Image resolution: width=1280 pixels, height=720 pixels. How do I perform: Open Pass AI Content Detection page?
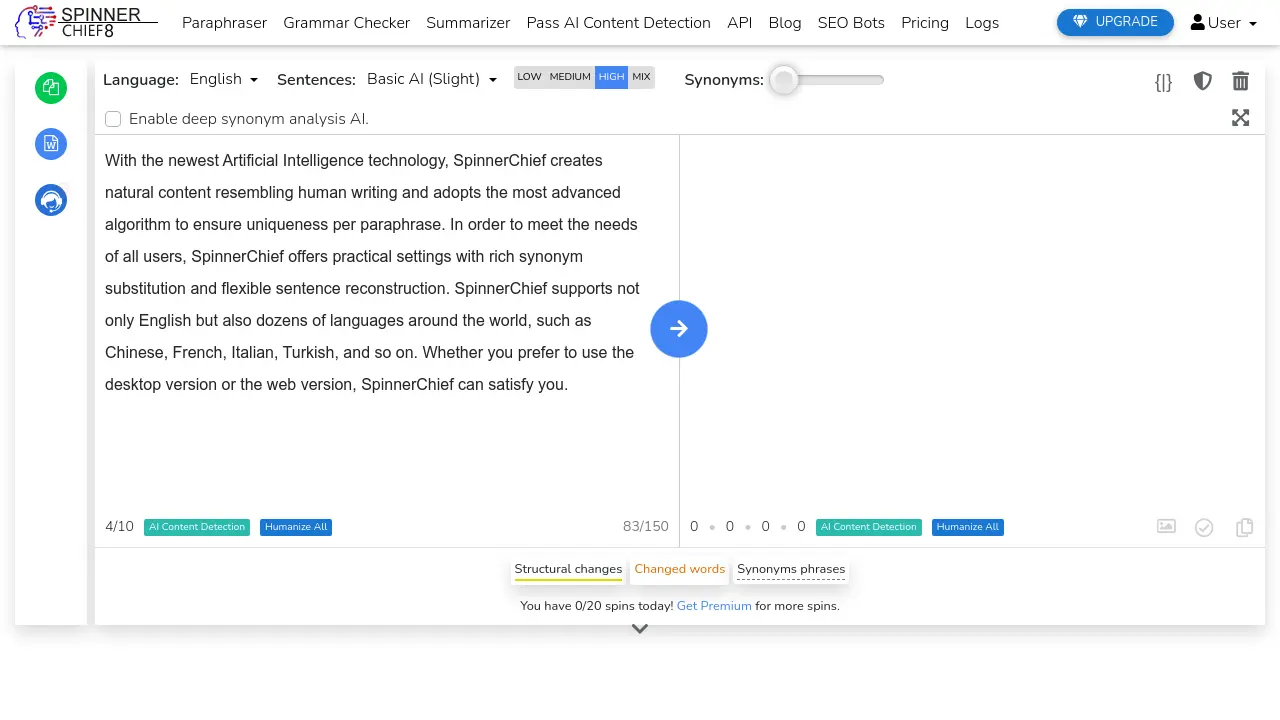(619, 22)
